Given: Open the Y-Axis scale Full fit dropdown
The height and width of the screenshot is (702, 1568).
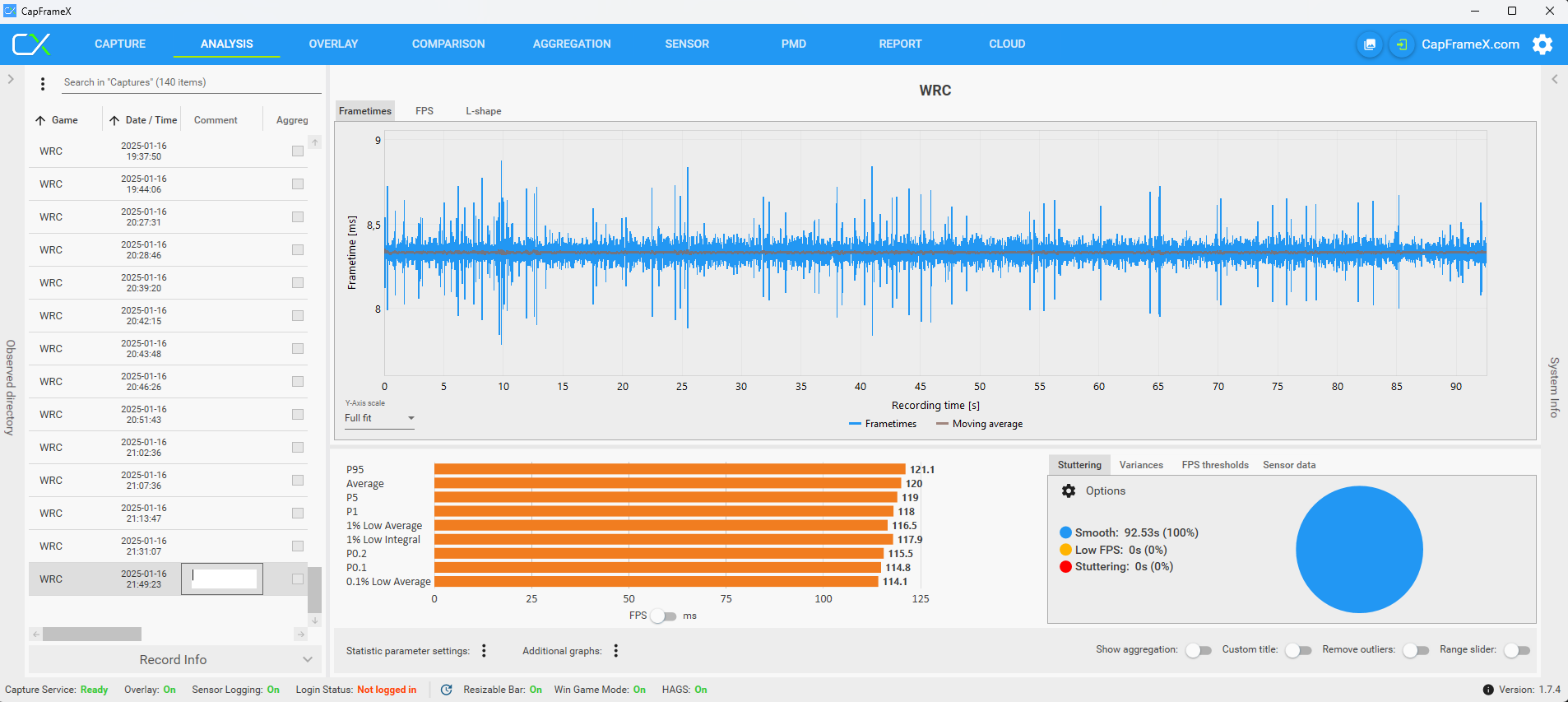Looking at the screenshot, I should (x=379, y=418).
